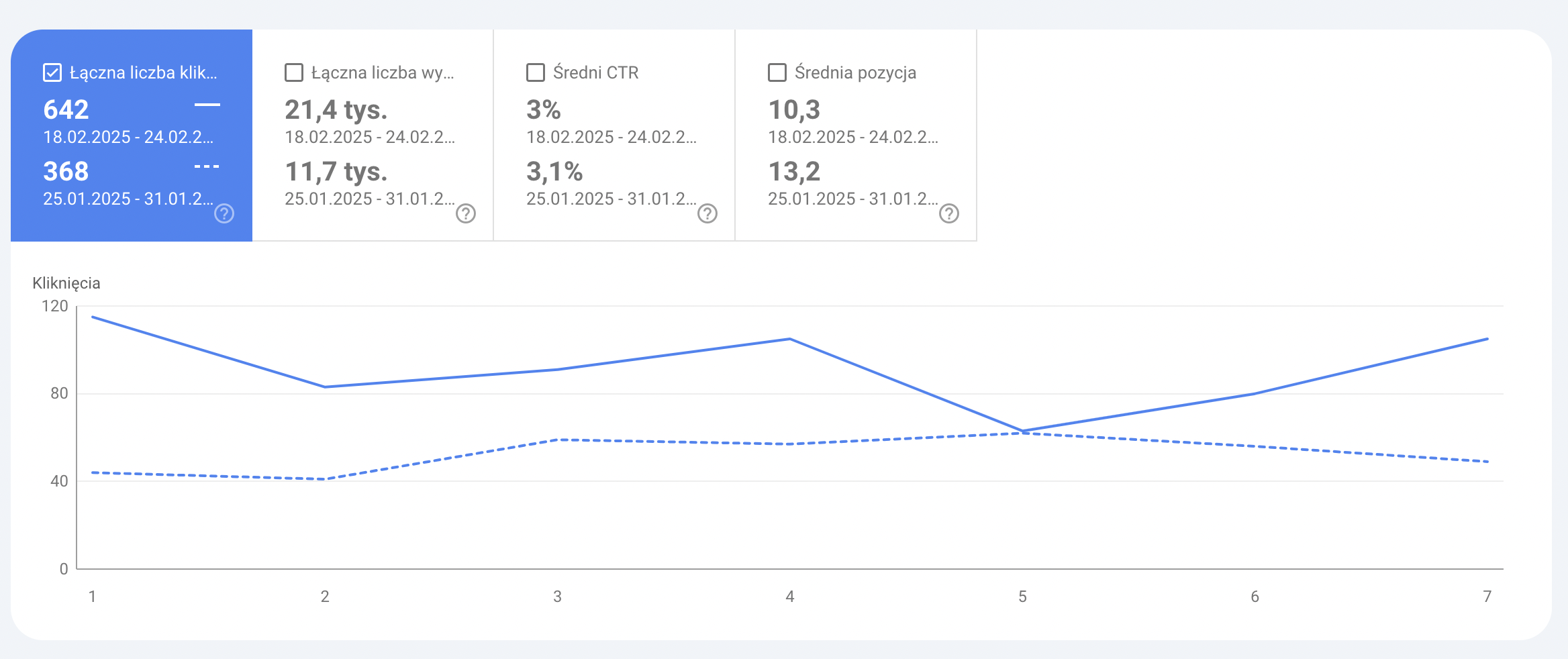Click the solid line low point at day 5
Screen dimensions: 1568x659
[1022, 431]
